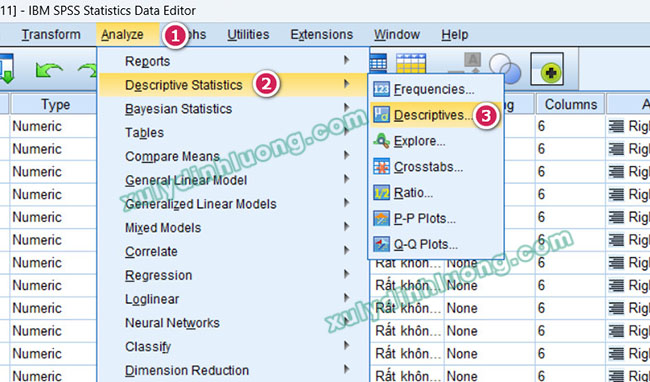
Task: Click the yellow and white grid toolbar icon
Action: pyautogui.click(x=411, y=63)
